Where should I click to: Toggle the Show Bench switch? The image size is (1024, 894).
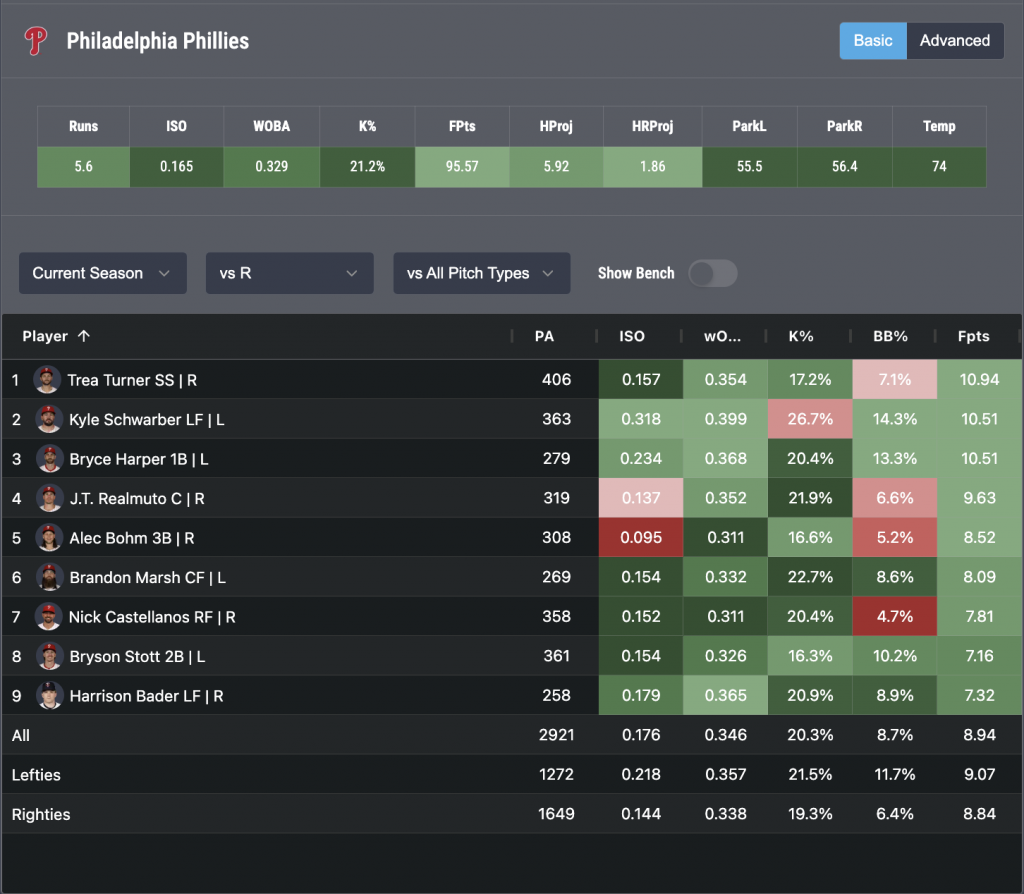(x=712, y=273)
